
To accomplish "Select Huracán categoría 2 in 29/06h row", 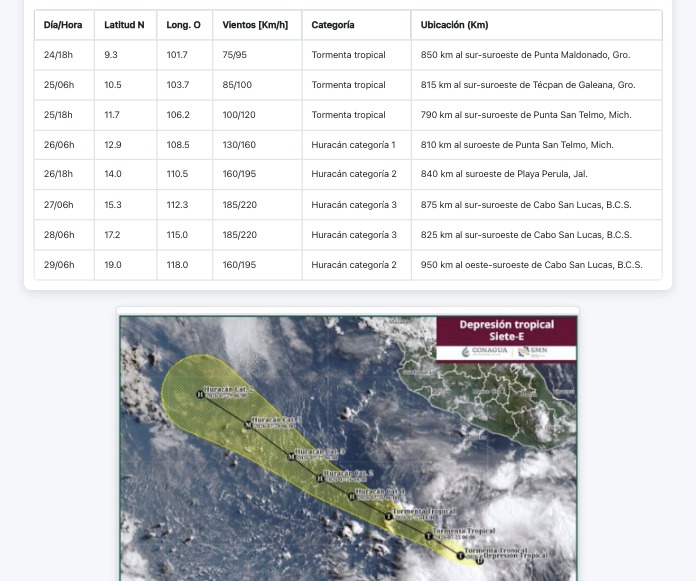I will 354,265.
